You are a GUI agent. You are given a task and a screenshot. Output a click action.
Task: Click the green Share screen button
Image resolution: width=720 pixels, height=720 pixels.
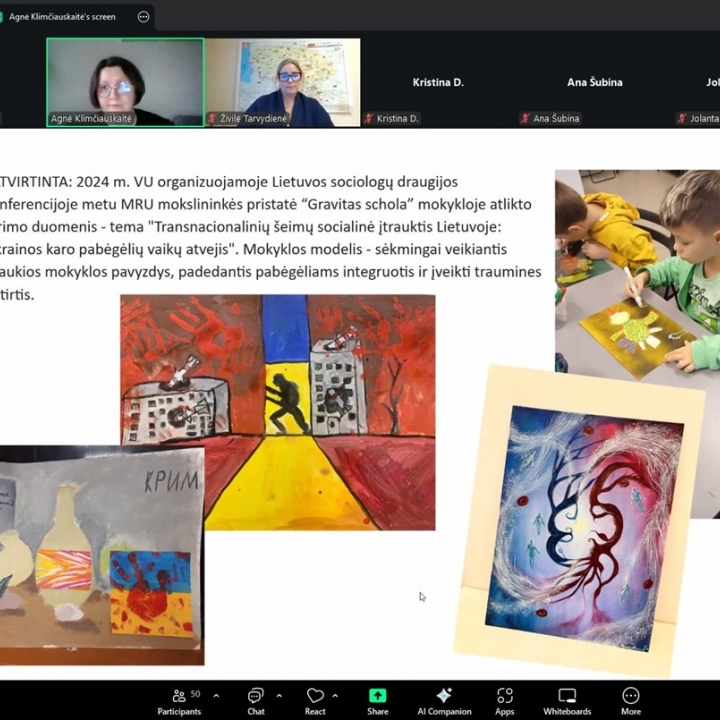tap(377, 700)
